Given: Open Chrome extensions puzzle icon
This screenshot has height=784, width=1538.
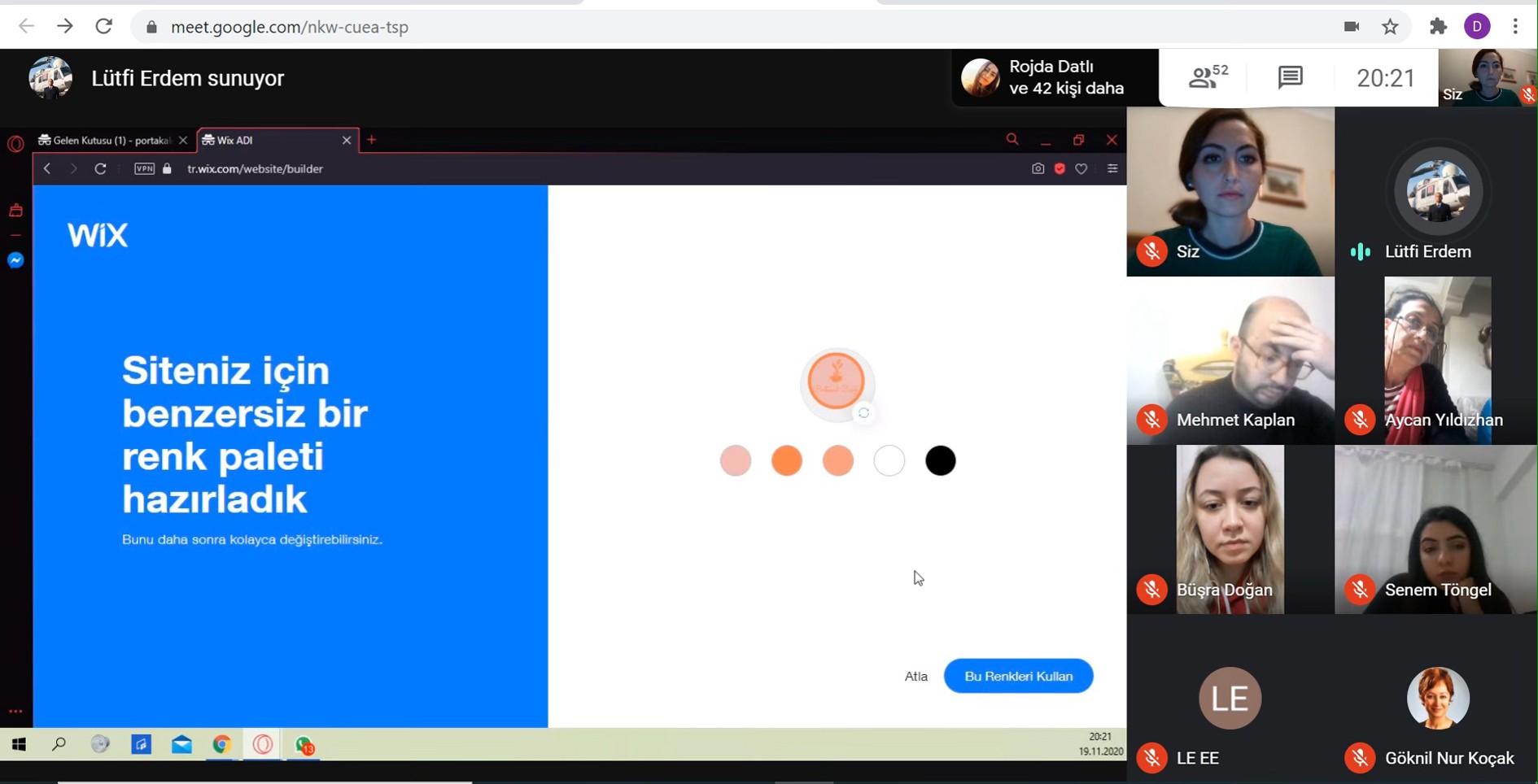Looking at the screenshot, I should [1438, 27].
